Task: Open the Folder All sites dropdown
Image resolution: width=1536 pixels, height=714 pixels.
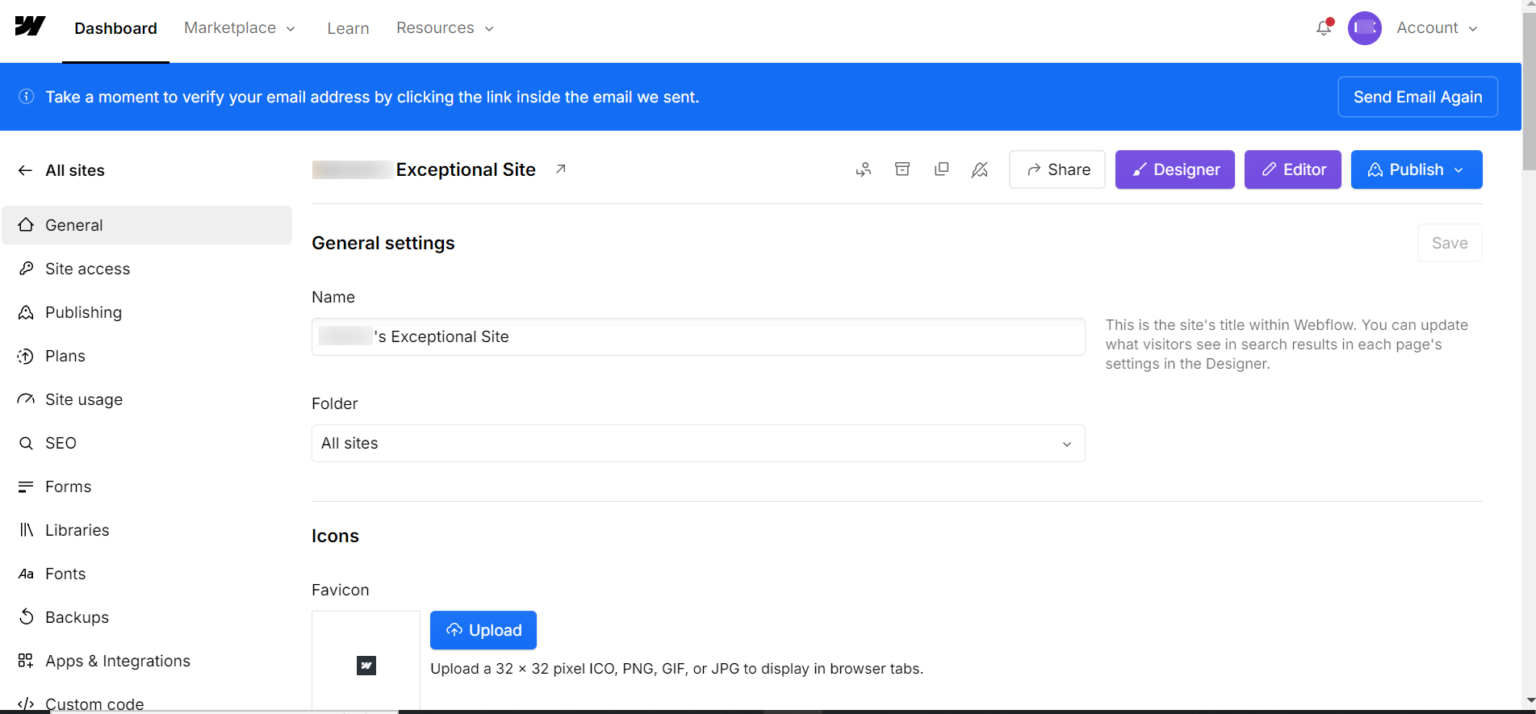Action: (697, 443)
